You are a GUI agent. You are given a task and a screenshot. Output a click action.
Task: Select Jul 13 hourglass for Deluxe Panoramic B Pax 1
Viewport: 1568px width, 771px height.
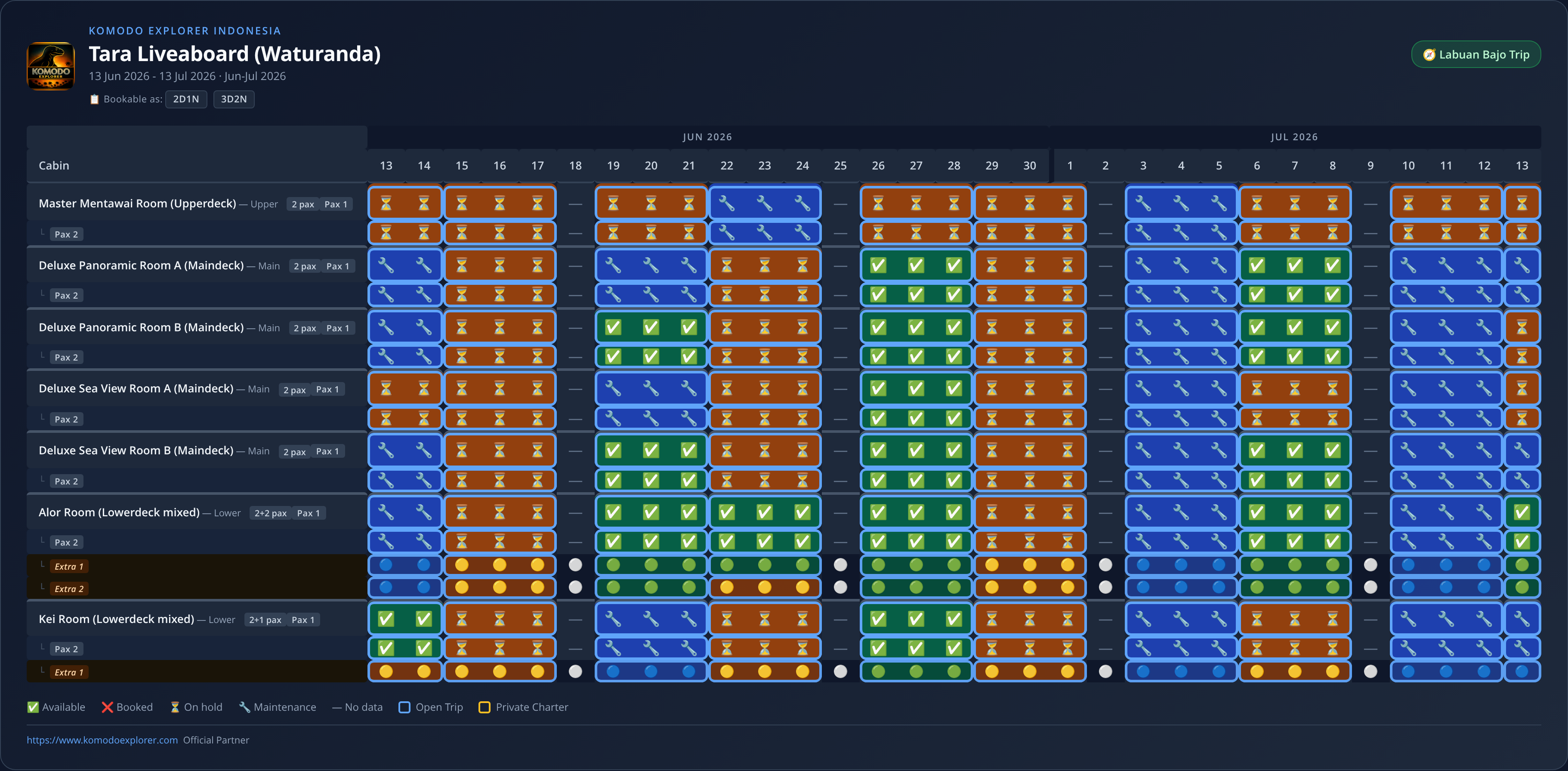coord(1522,327)
